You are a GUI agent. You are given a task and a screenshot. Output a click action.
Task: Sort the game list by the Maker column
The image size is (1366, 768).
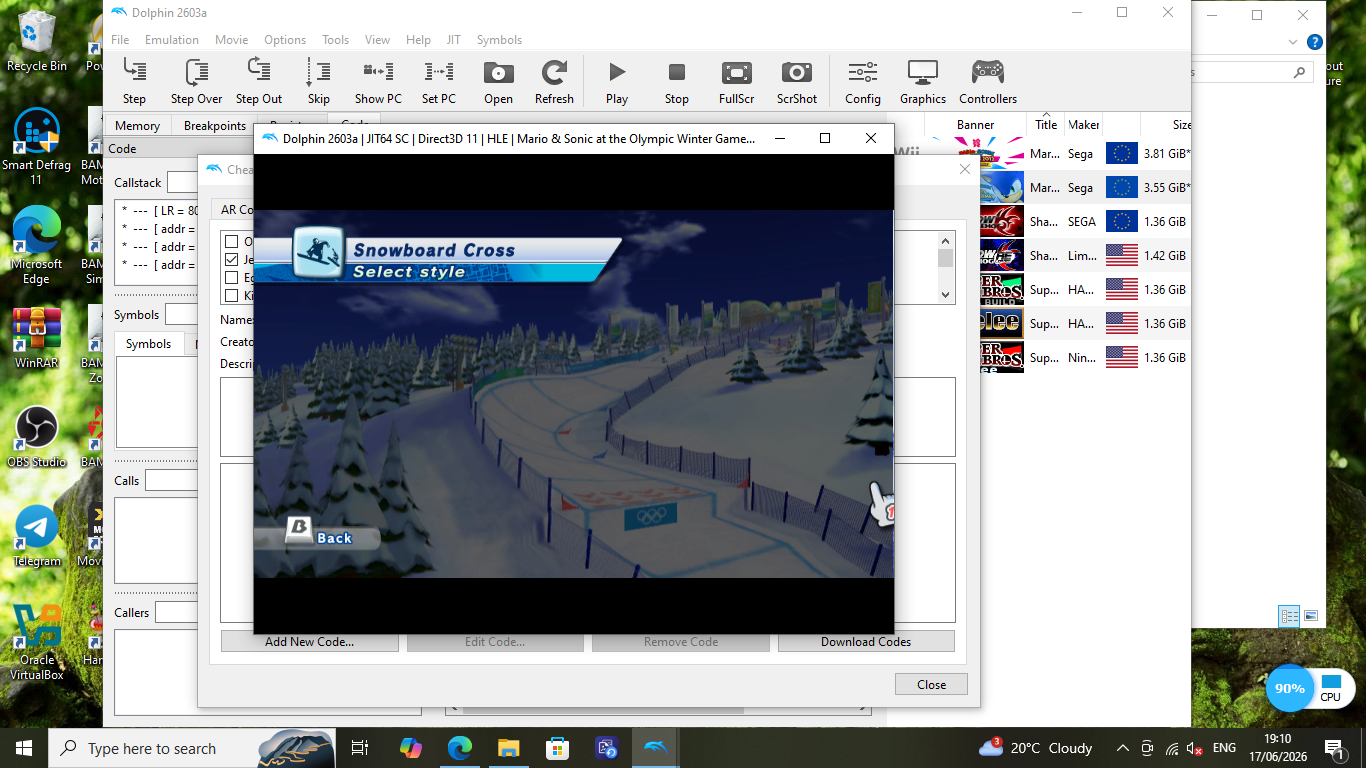pos(1084,125)
